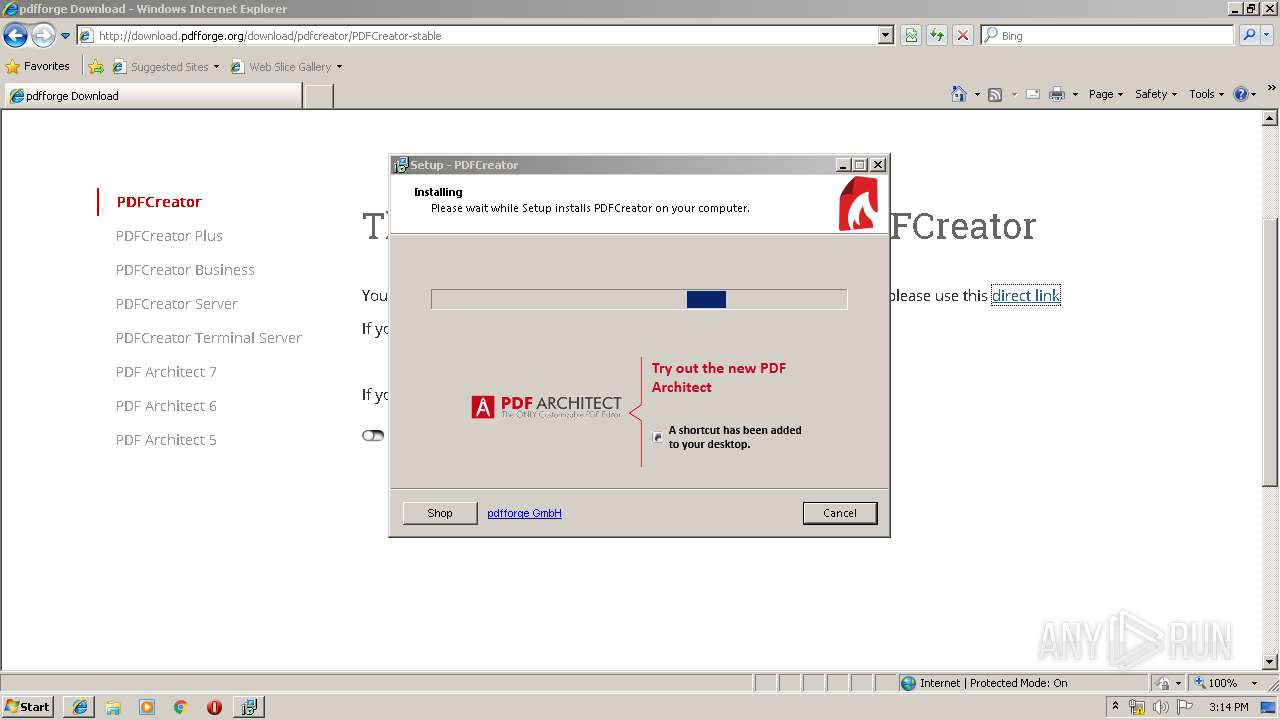The image size is (1280, 720).
Task: Open Google Chrome from taskbar
Action: click(181, 707)
